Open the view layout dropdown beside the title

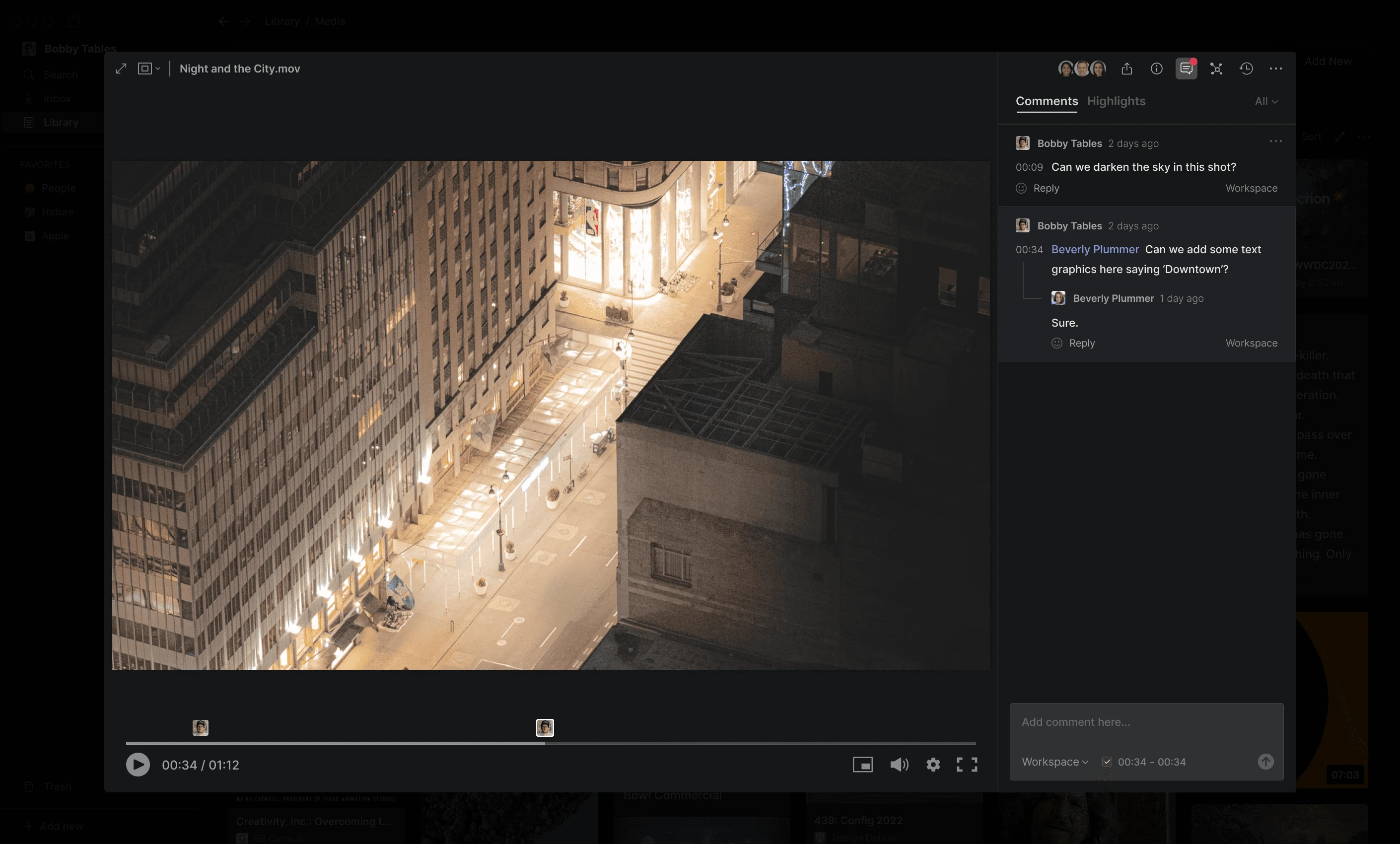[149, 69]
